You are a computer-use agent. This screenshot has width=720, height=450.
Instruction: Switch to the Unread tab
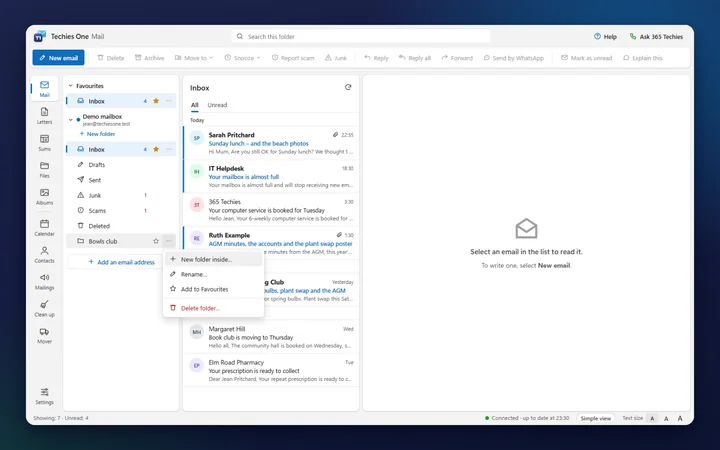click(x=217, y=105)
